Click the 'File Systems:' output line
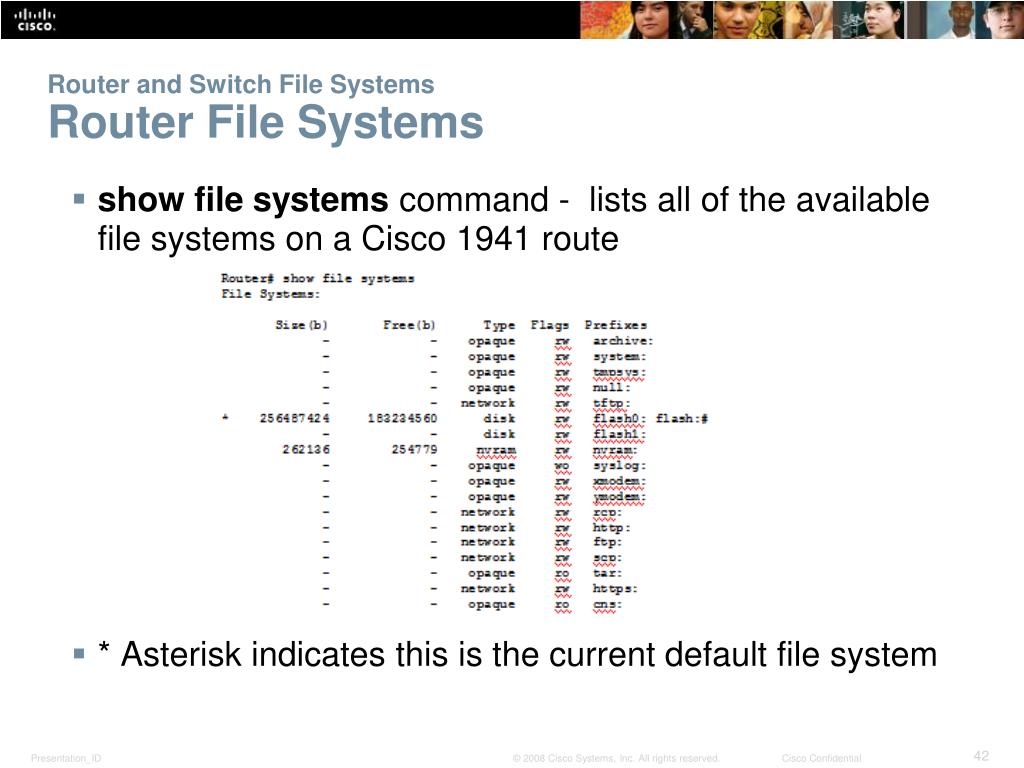 click(270, 294)
